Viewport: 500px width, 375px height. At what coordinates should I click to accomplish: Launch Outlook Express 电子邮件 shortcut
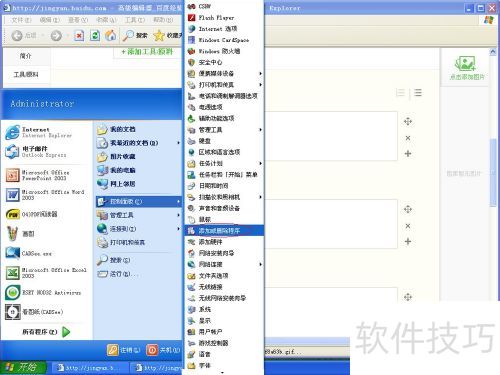pos(47,152)
